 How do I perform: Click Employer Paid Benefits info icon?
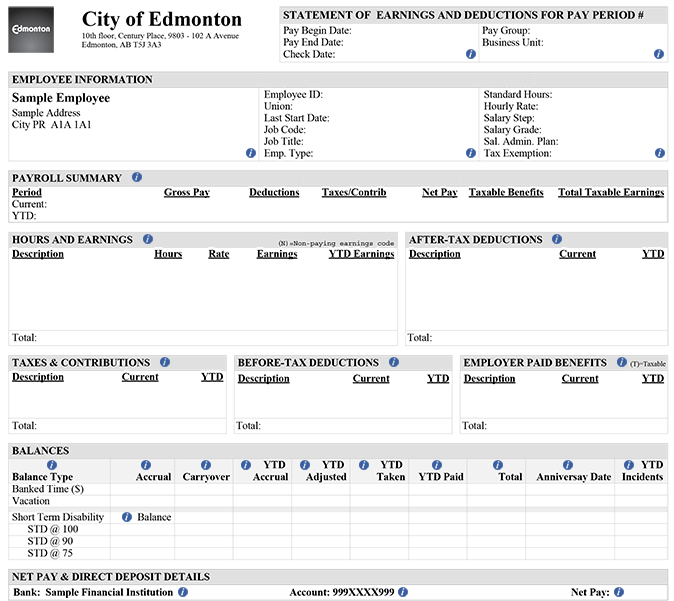(x=622, y=362)
